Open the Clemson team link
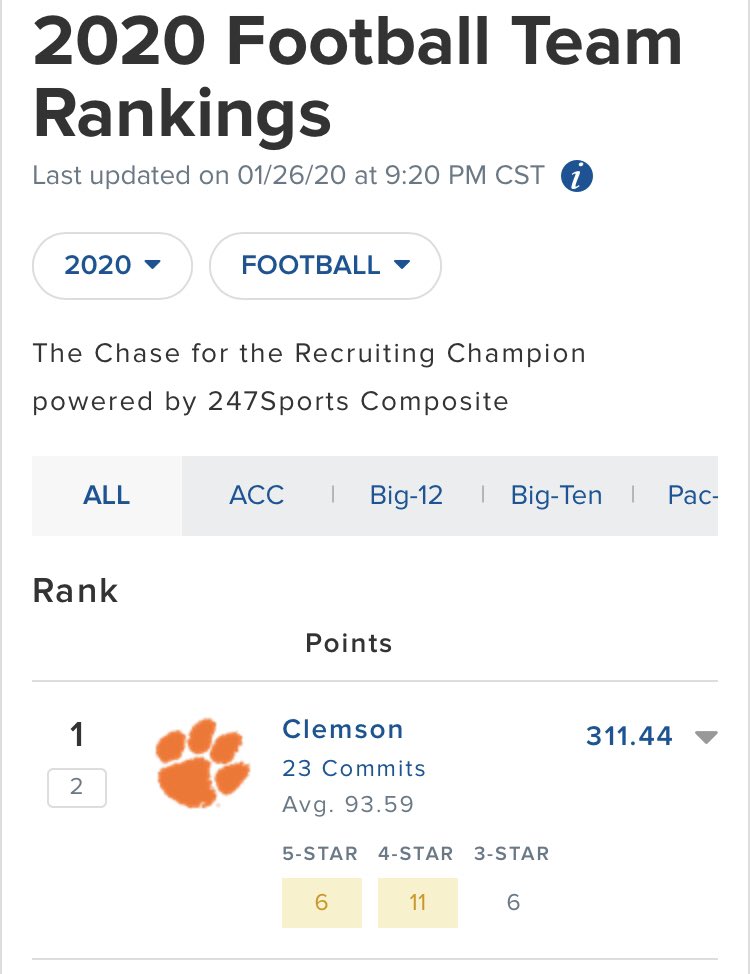 point(343,729)
